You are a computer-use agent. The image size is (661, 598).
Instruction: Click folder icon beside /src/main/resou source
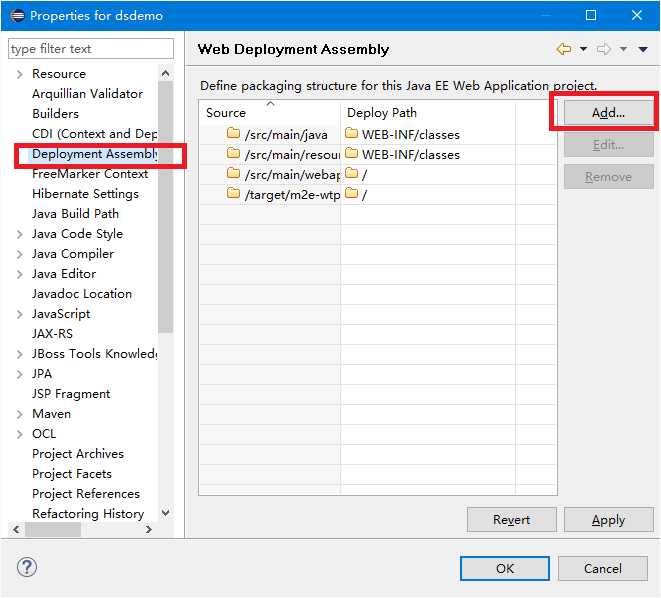[233, 153]
